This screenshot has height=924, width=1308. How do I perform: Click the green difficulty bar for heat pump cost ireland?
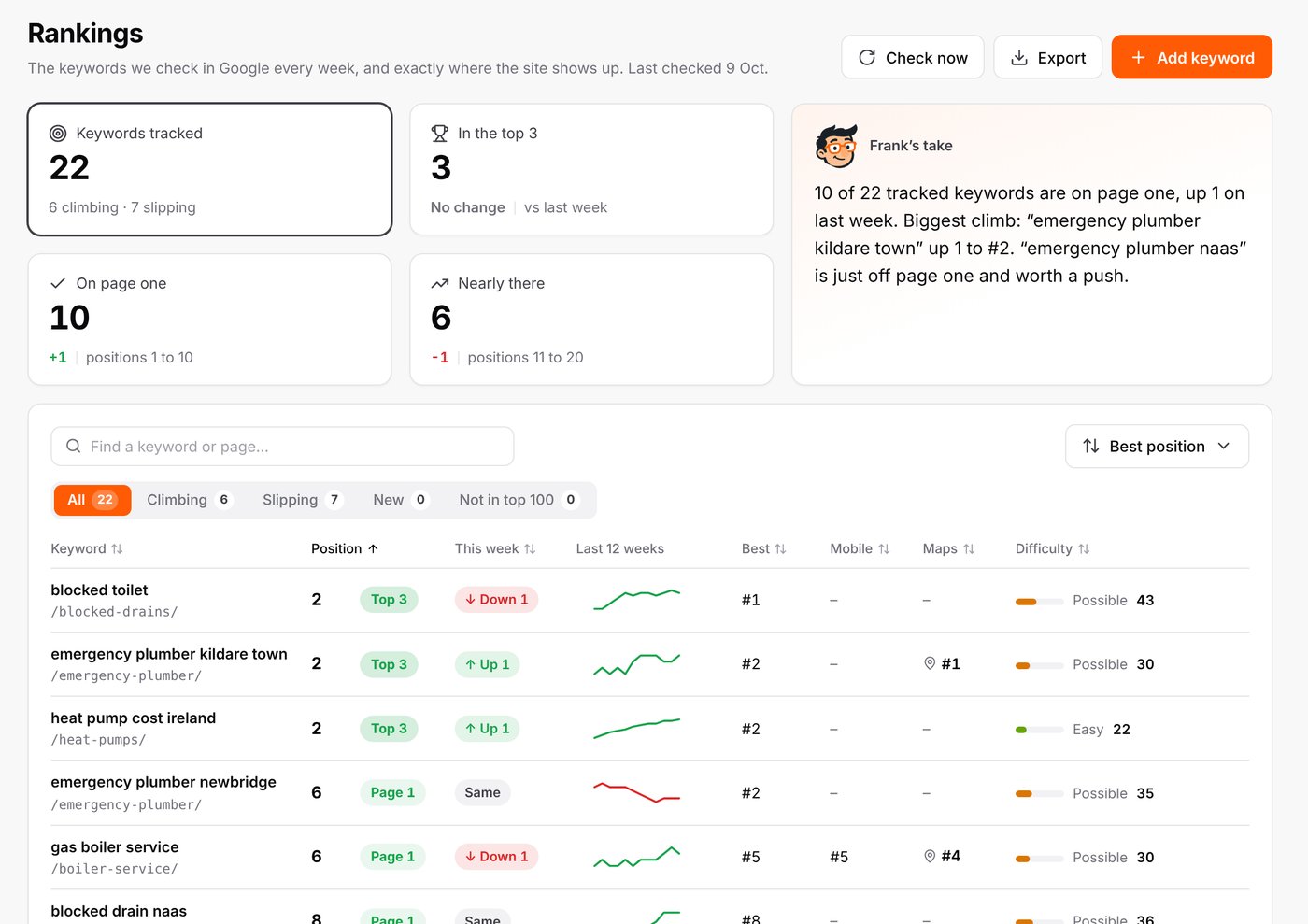coord(1039,730)
